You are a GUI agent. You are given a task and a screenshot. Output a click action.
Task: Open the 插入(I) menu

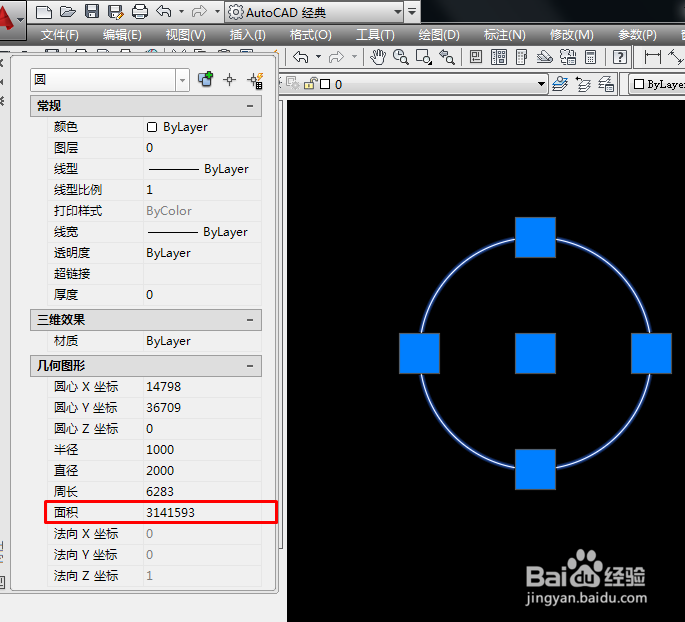[x=248, y=35]
